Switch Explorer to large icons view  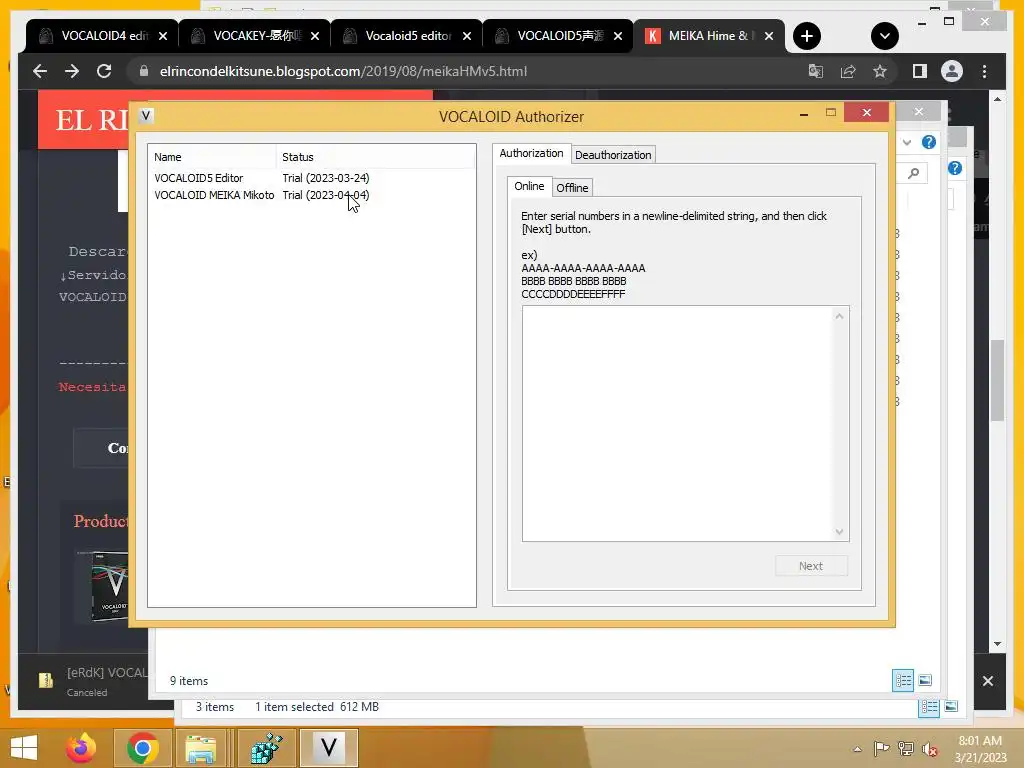tap(925, 680)
